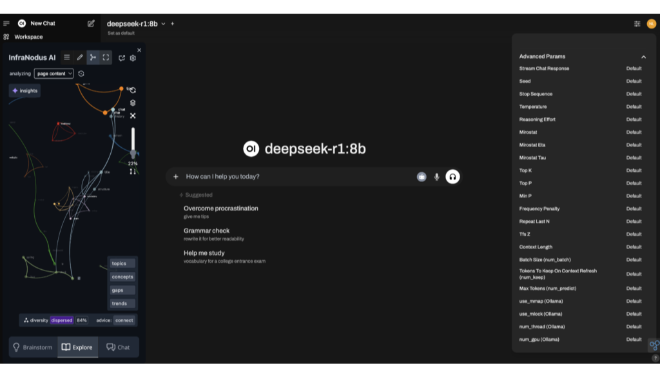Select the 'concepts' graph button

point(122,277)
